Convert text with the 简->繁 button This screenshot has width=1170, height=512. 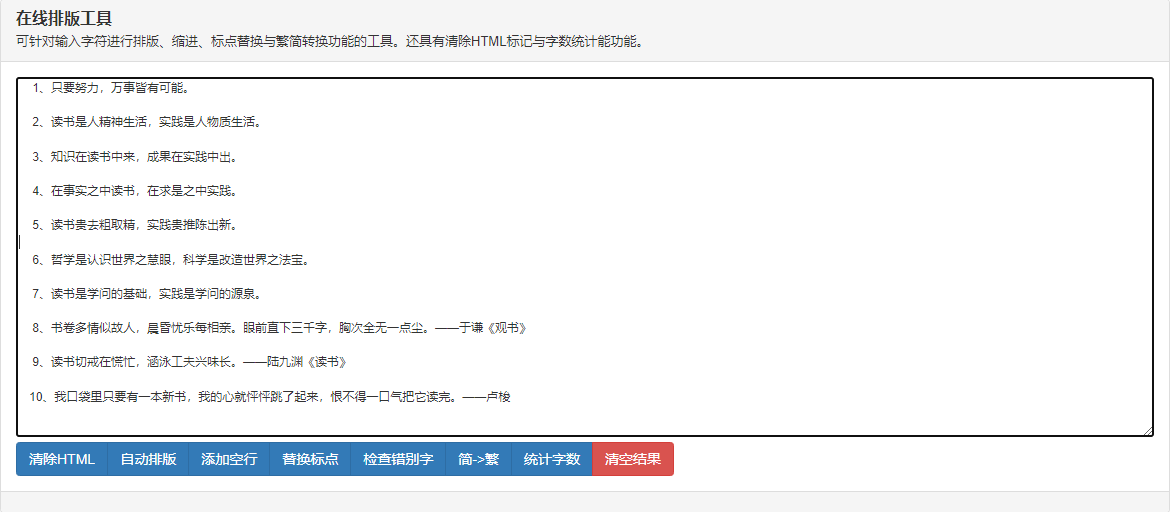point(478,459)
